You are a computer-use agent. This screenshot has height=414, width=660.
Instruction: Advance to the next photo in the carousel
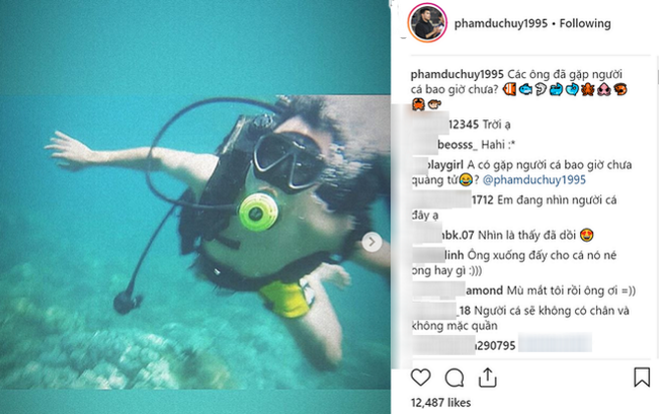(x=372, y=242)
